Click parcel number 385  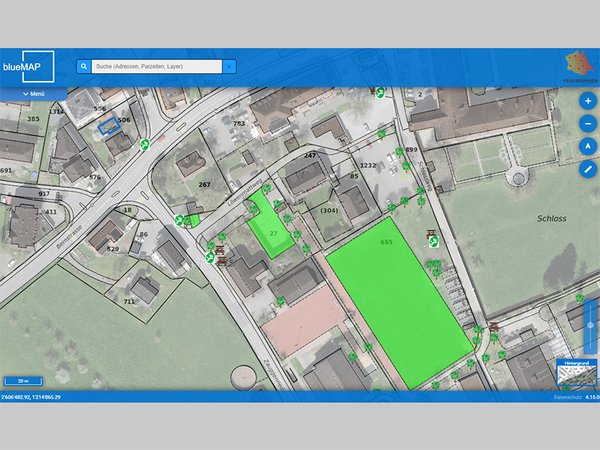point(33,119)
